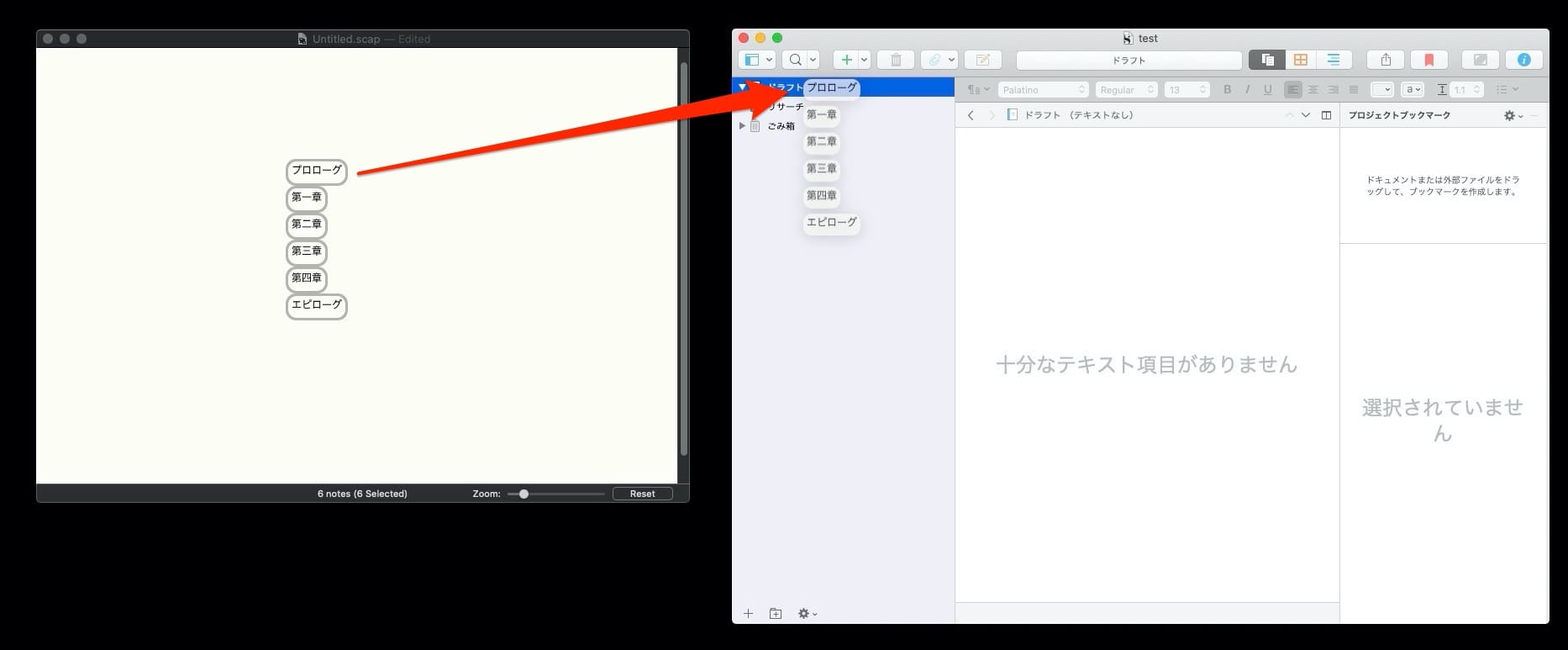Open the paragraph Styles dropdown
The width and height of the screenshot is (1568, 650).
pyautogui.click(x=978, y=89)
